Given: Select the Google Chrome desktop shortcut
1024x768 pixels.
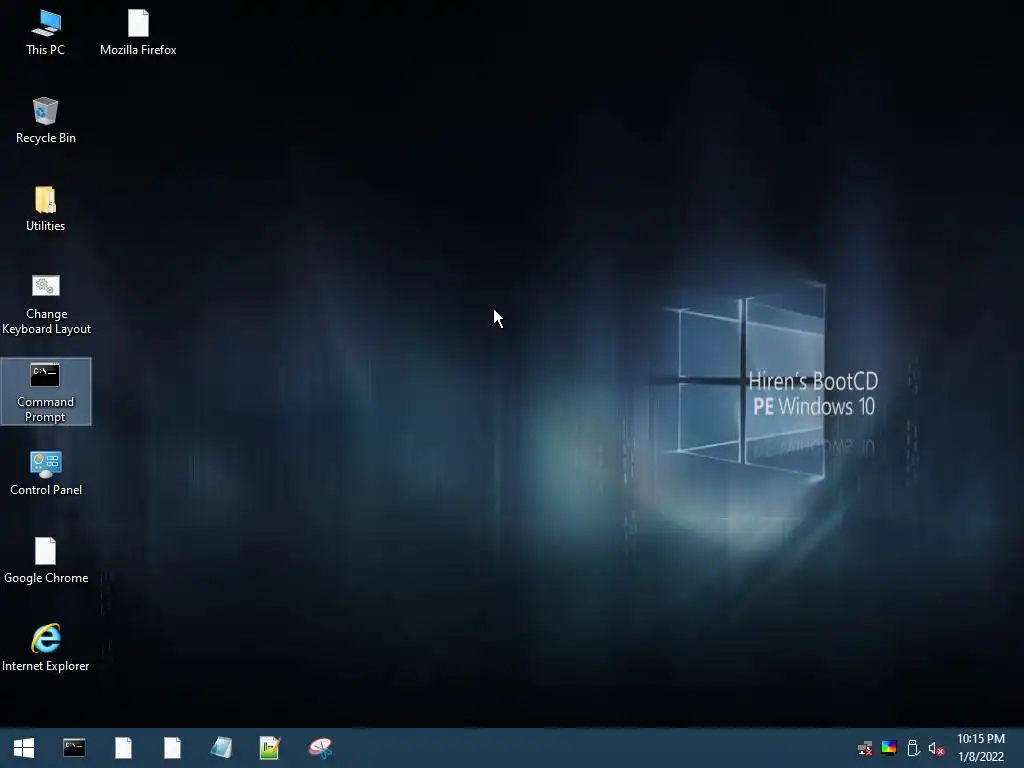Looking at the screenshot, I should tap(46, 561).
